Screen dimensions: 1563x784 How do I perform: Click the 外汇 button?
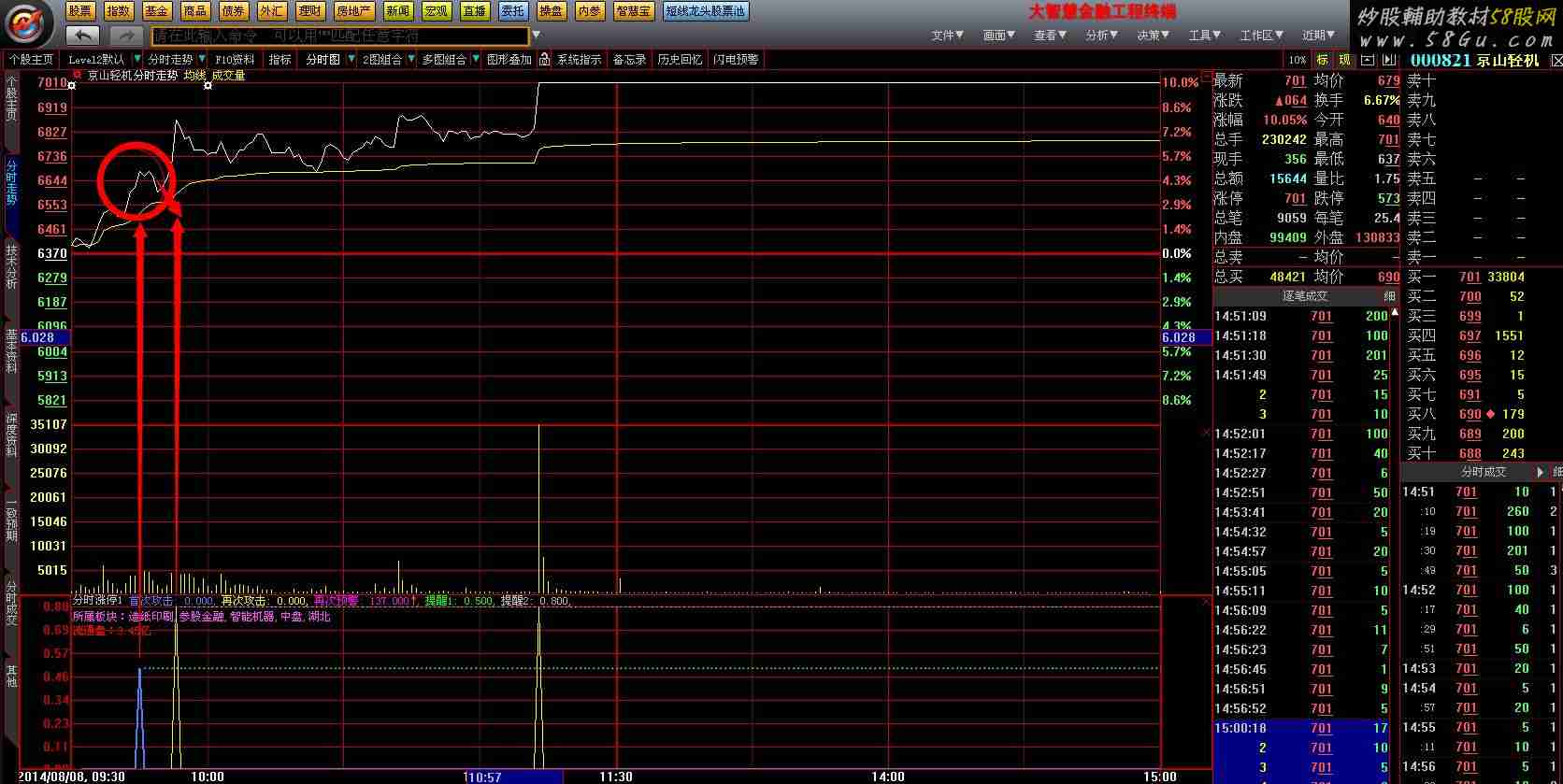point(272,11)
